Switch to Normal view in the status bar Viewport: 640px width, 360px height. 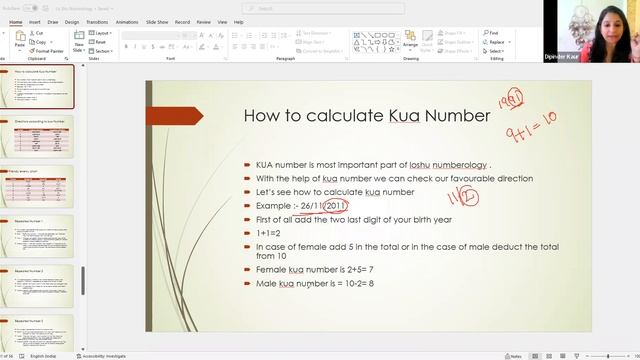click(535, 356)
